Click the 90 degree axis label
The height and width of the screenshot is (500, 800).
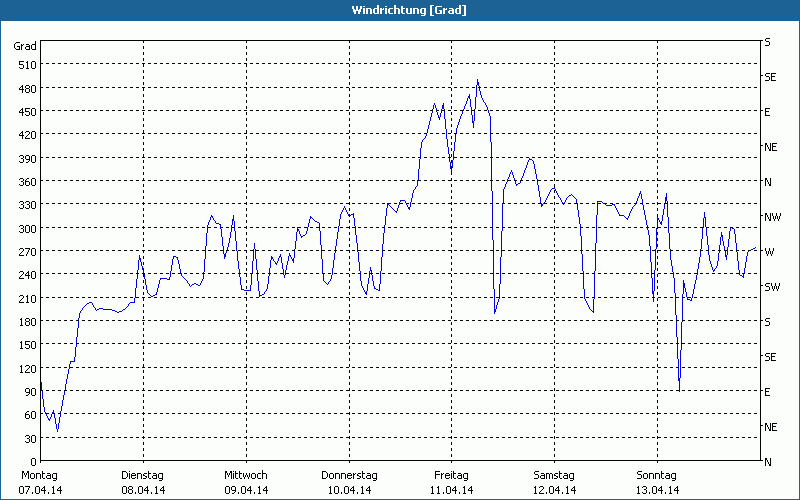31,392
